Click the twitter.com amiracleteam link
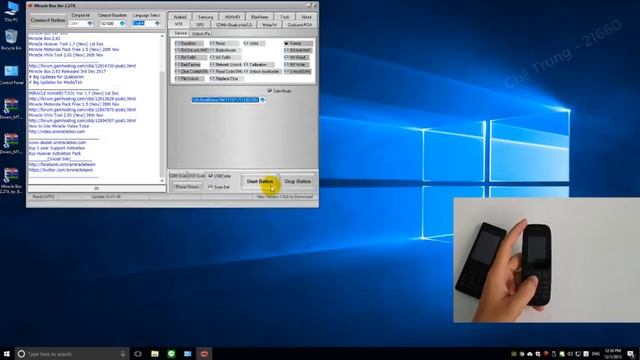 tap(61, 170)
